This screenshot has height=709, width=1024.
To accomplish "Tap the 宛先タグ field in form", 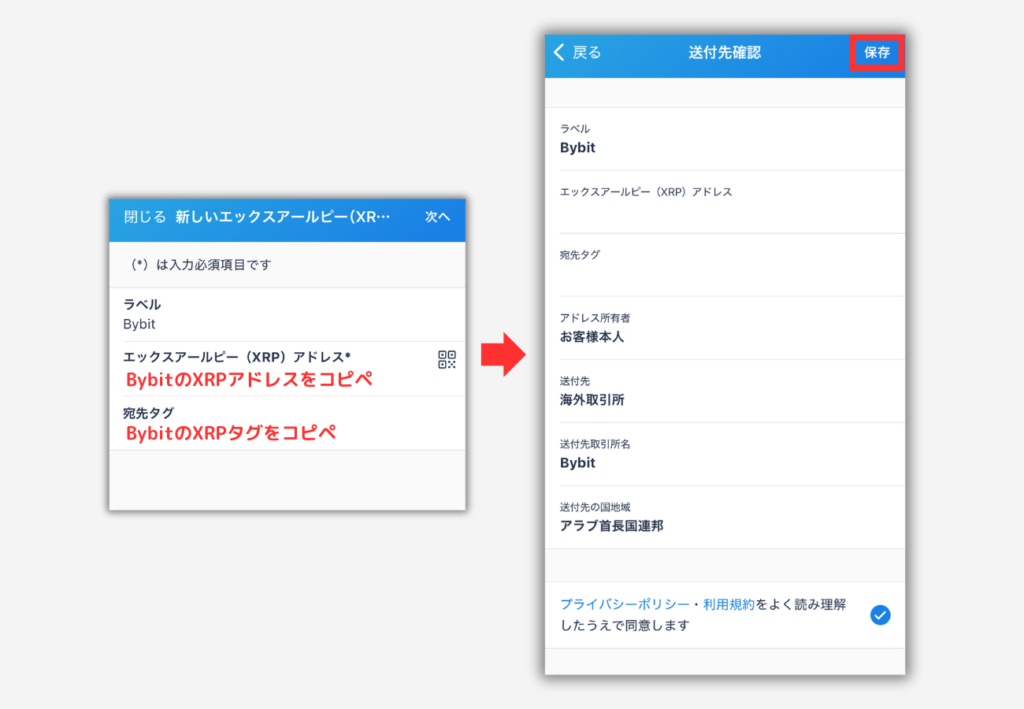I will 287,423.
